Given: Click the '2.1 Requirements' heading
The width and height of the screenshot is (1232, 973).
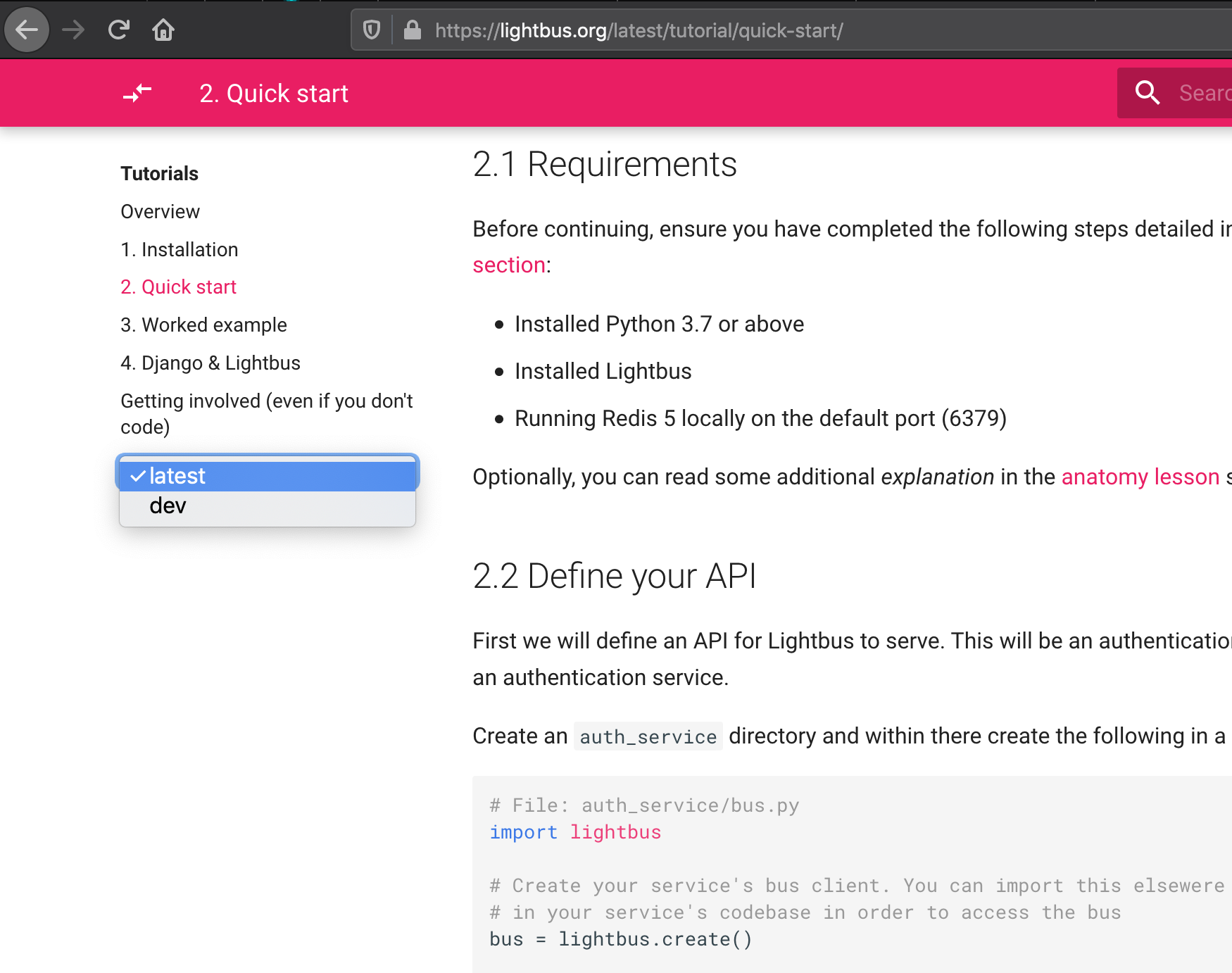Looking at the screenshot, I should (605, 164).
